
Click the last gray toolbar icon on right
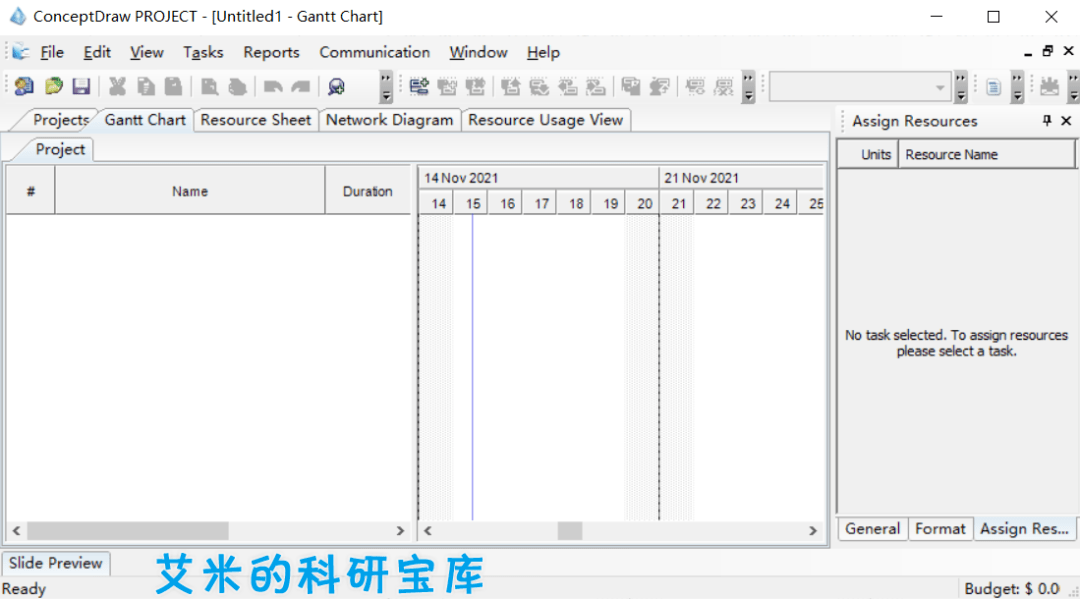tap(1049, 87)
